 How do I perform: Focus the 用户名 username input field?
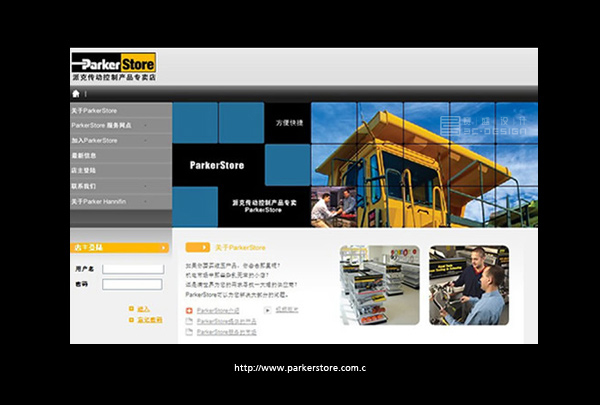click(x=133, y=269)
